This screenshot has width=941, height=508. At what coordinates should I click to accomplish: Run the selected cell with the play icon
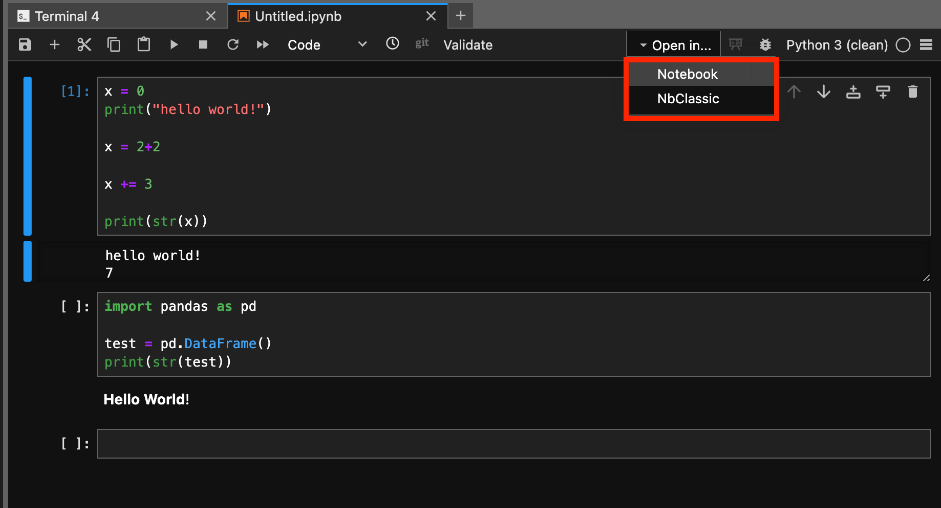point(173,44)
